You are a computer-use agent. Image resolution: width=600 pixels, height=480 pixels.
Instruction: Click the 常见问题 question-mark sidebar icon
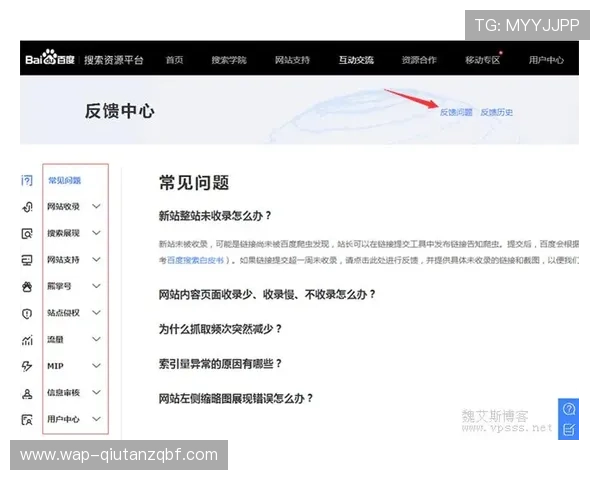click(27, 180)
